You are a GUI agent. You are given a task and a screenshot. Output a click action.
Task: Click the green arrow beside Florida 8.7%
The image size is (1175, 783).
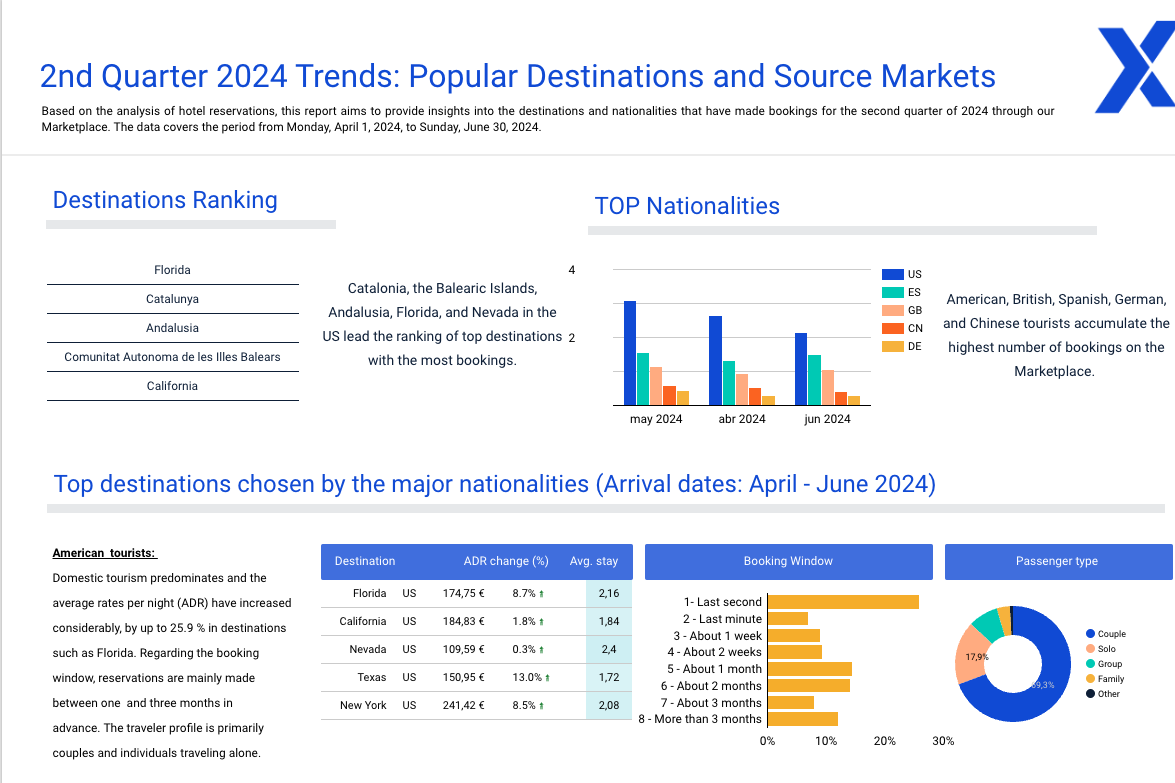click(542, 594)
